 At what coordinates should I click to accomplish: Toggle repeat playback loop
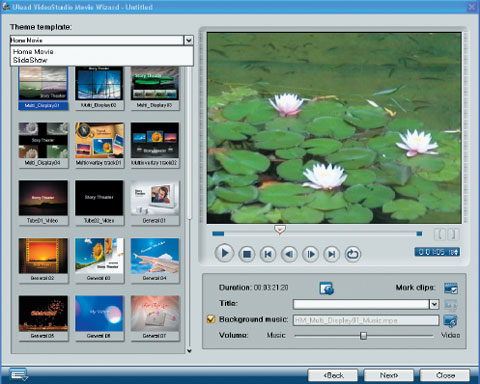(x=353, y=254)
